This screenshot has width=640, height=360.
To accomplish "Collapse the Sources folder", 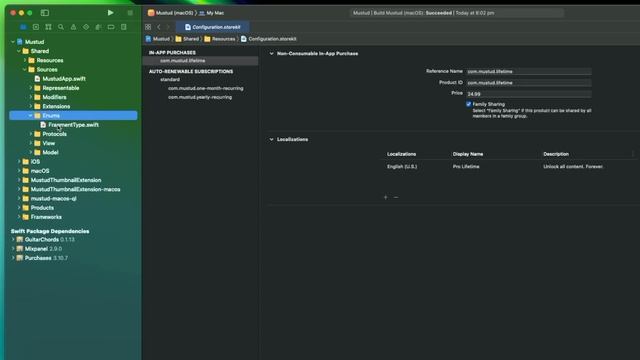I will point(25,69).
